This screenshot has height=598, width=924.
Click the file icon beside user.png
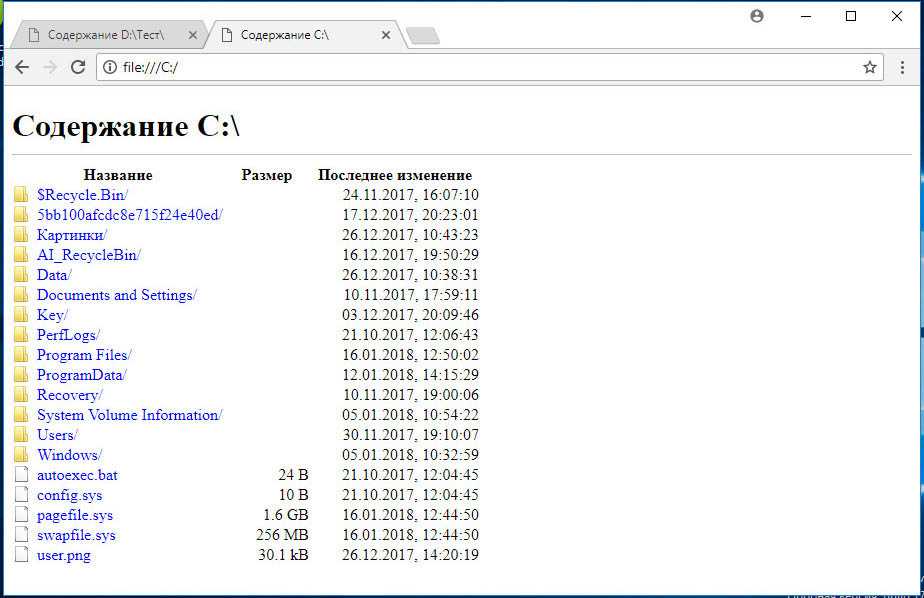coord(21,555)
